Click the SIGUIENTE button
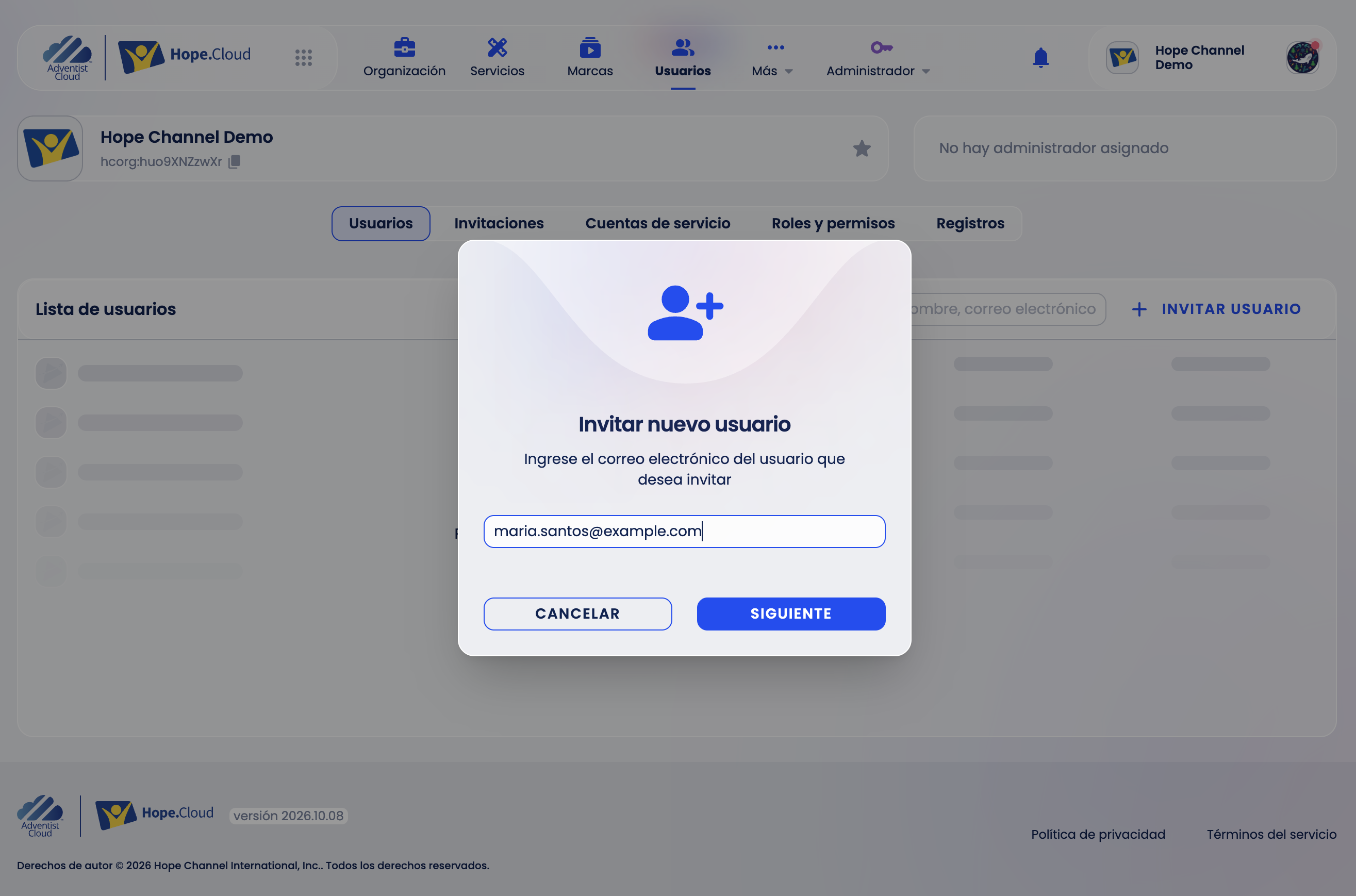 pos(791,613)
